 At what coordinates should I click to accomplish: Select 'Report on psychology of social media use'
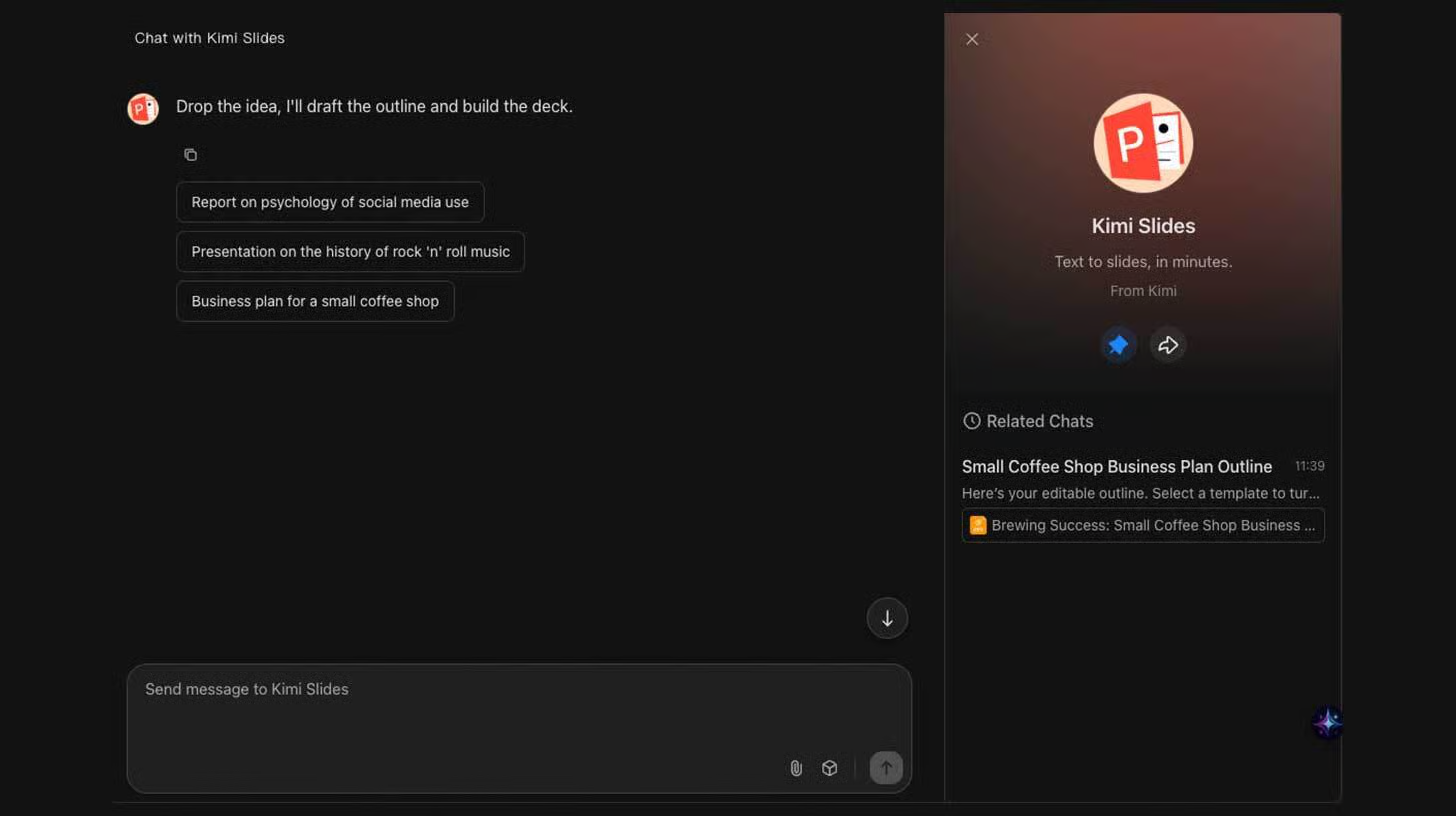330,202
